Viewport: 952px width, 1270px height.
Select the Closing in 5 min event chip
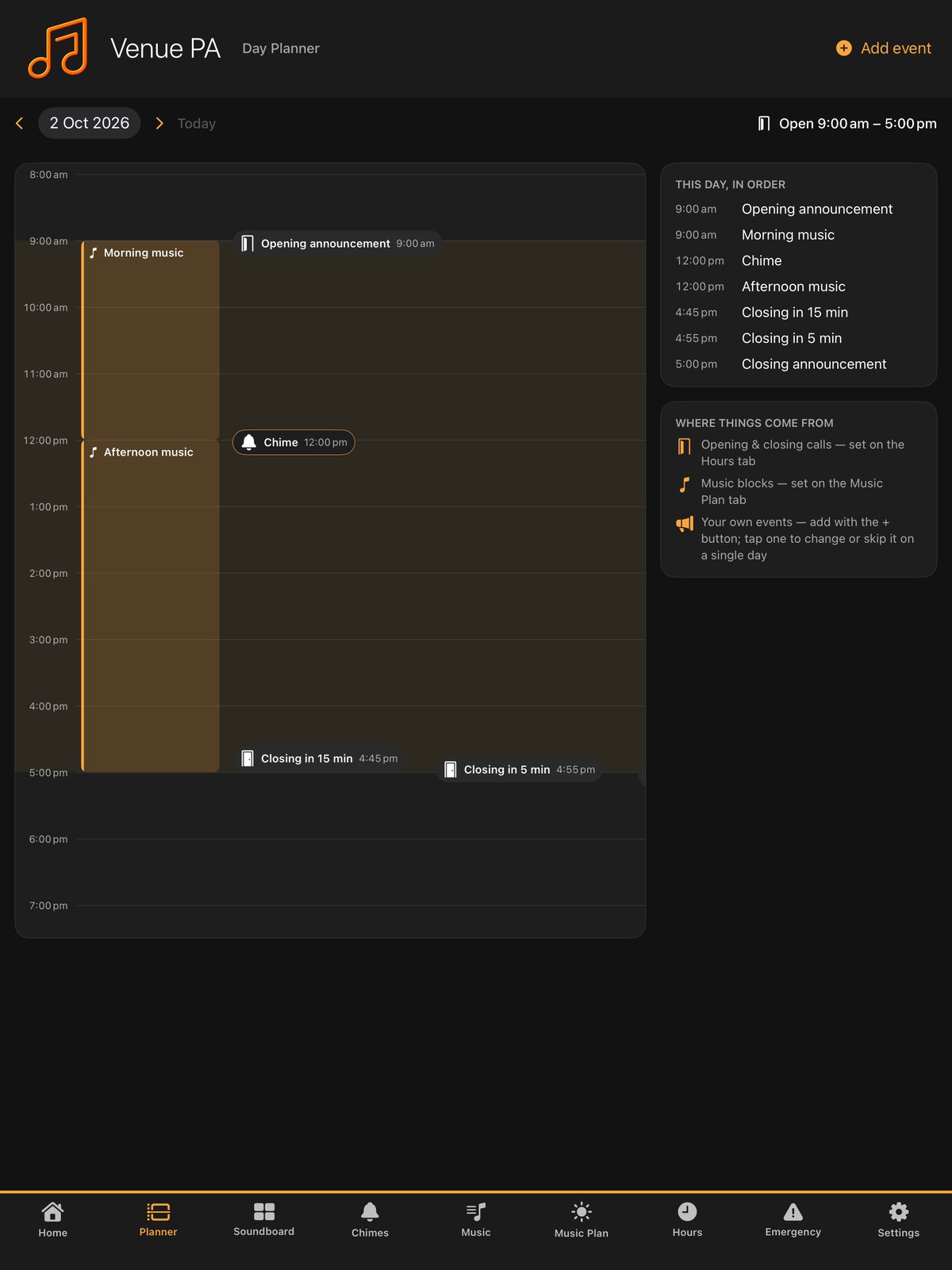[520, 769]
